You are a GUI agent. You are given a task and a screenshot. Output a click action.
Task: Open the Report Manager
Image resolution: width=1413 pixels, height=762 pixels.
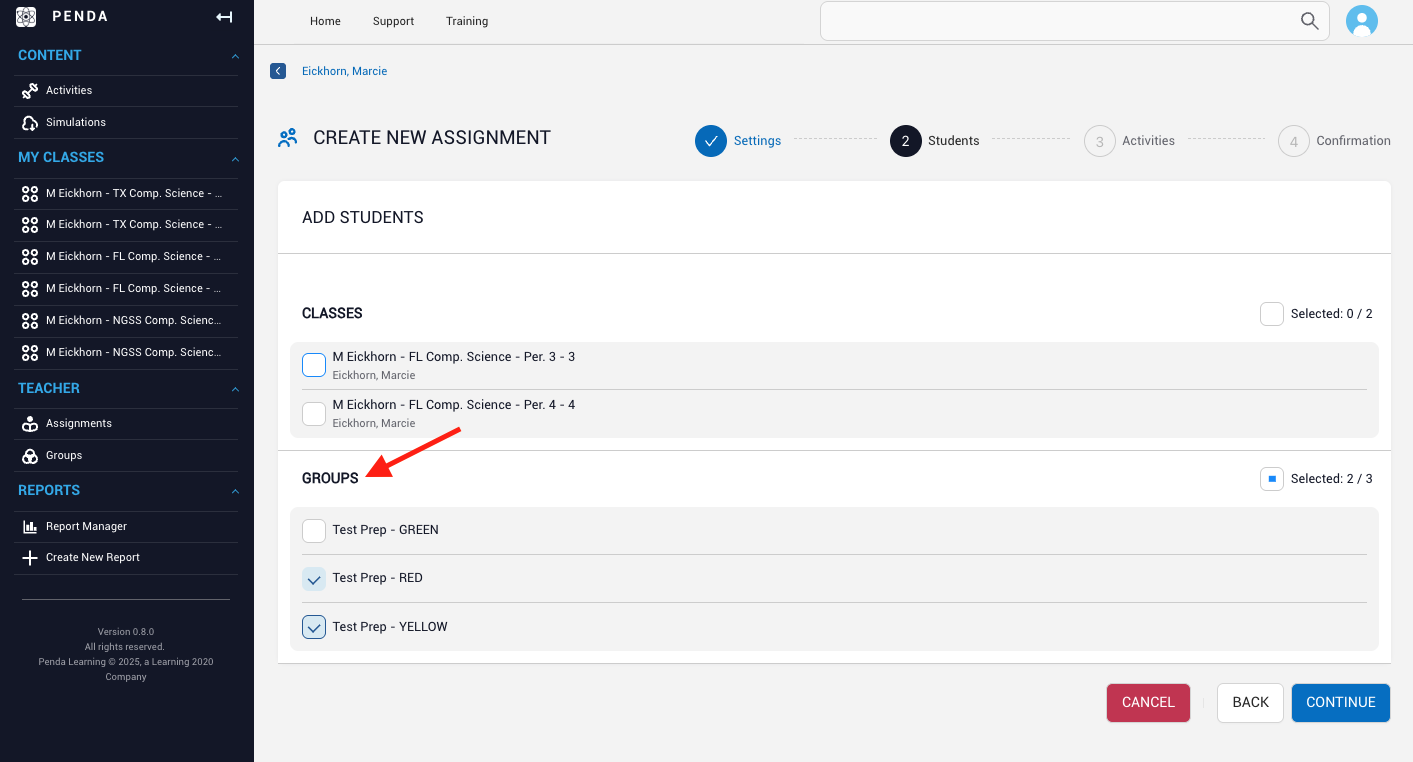[x=86, y=526]
